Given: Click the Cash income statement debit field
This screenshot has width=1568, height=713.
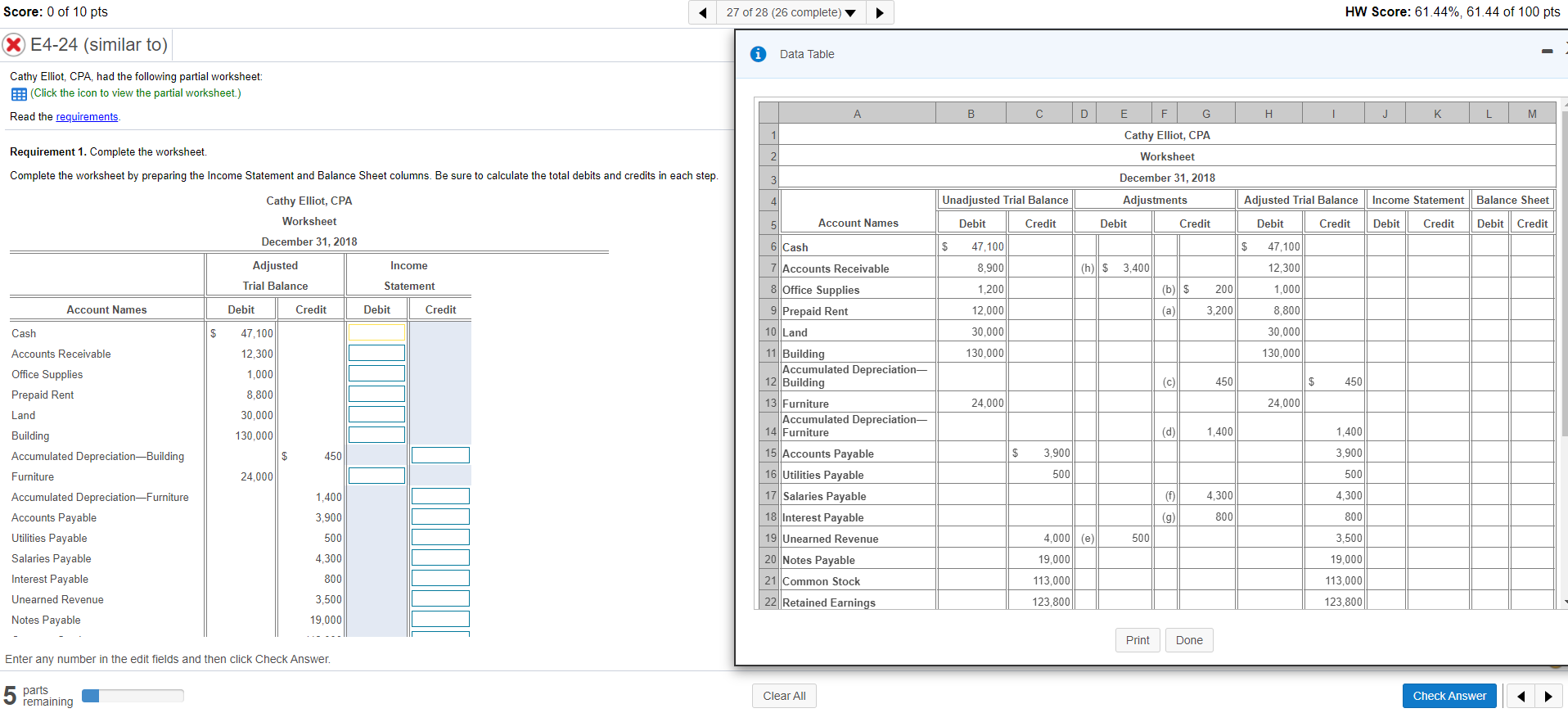Looking at the screenshot, I should 376,332.
